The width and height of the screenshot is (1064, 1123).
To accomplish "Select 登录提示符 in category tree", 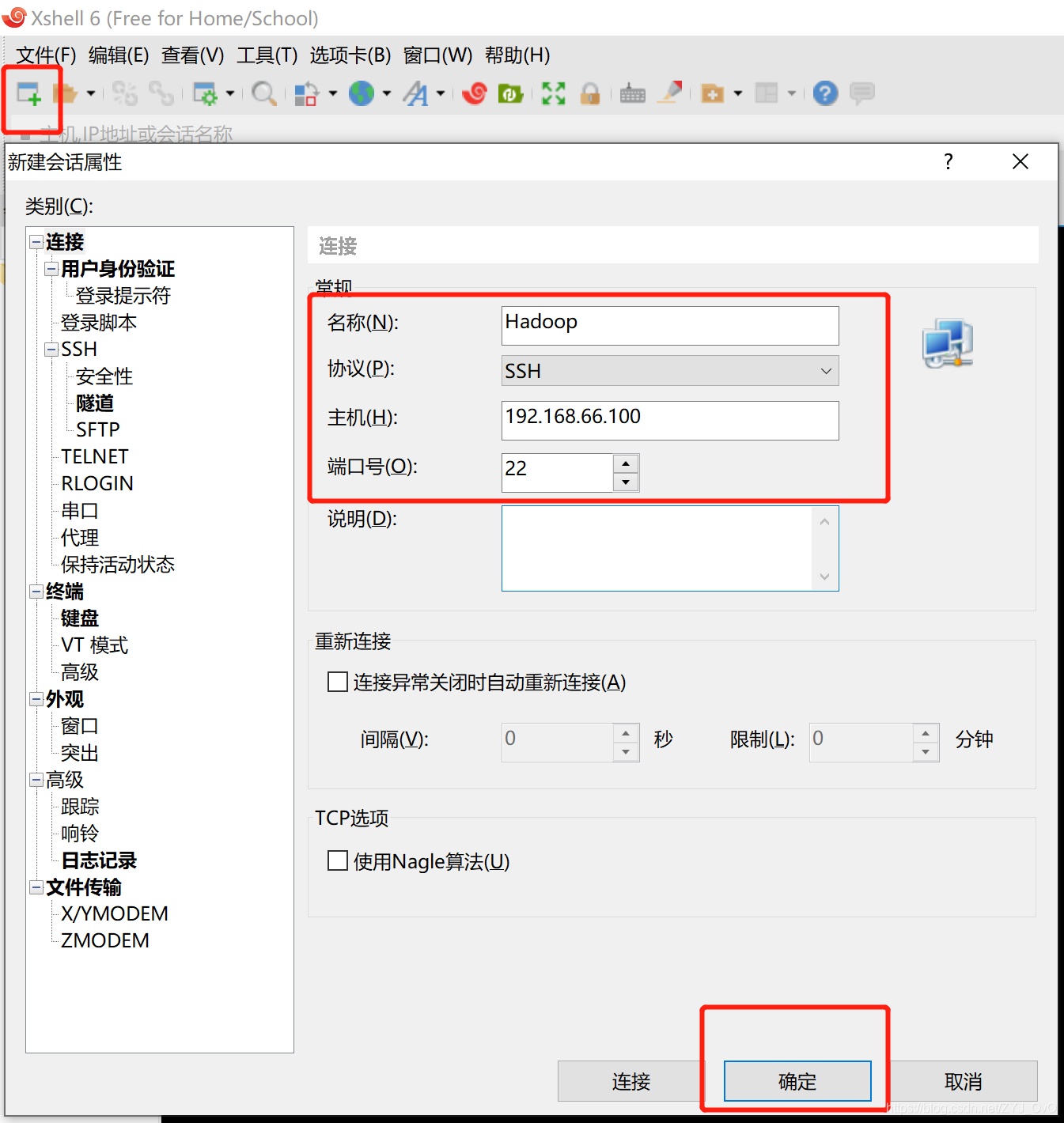I will pyautogui.click(x=123, y=296).
